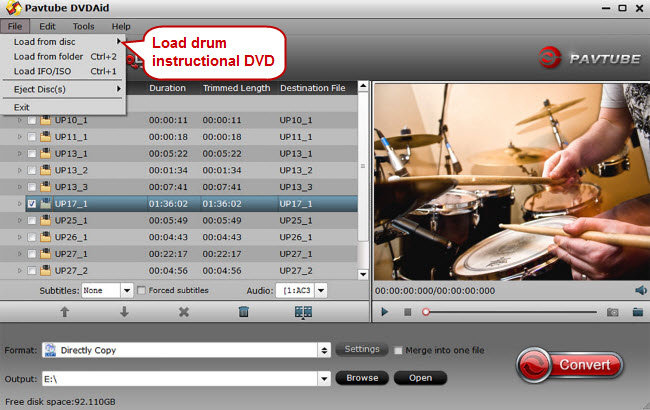Open the File menu
The height and width of the screenshot is (410, 650).
pos(15,26)
